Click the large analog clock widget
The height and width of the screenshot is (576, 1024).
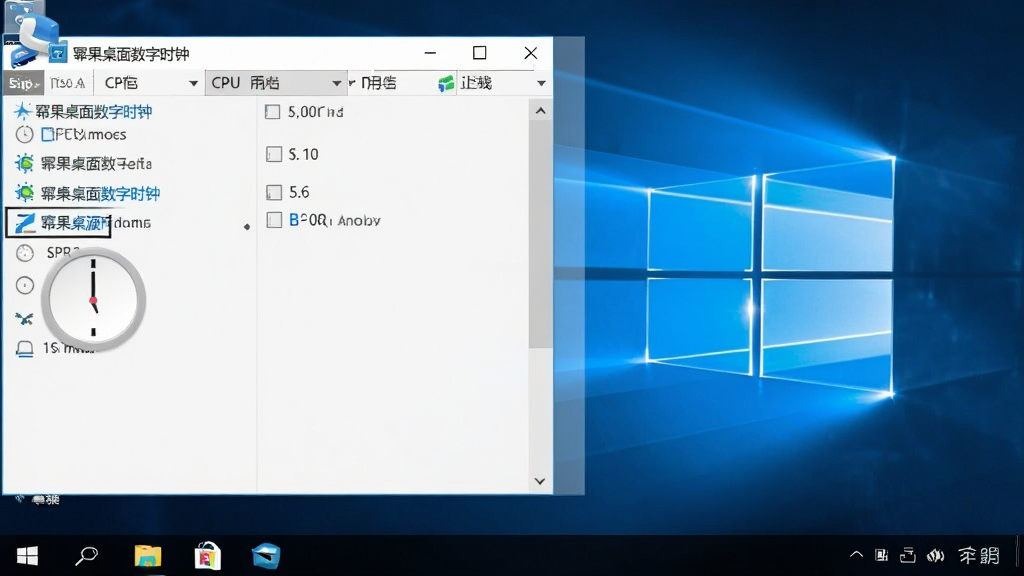pyautogui.click(x=93, y=300)
